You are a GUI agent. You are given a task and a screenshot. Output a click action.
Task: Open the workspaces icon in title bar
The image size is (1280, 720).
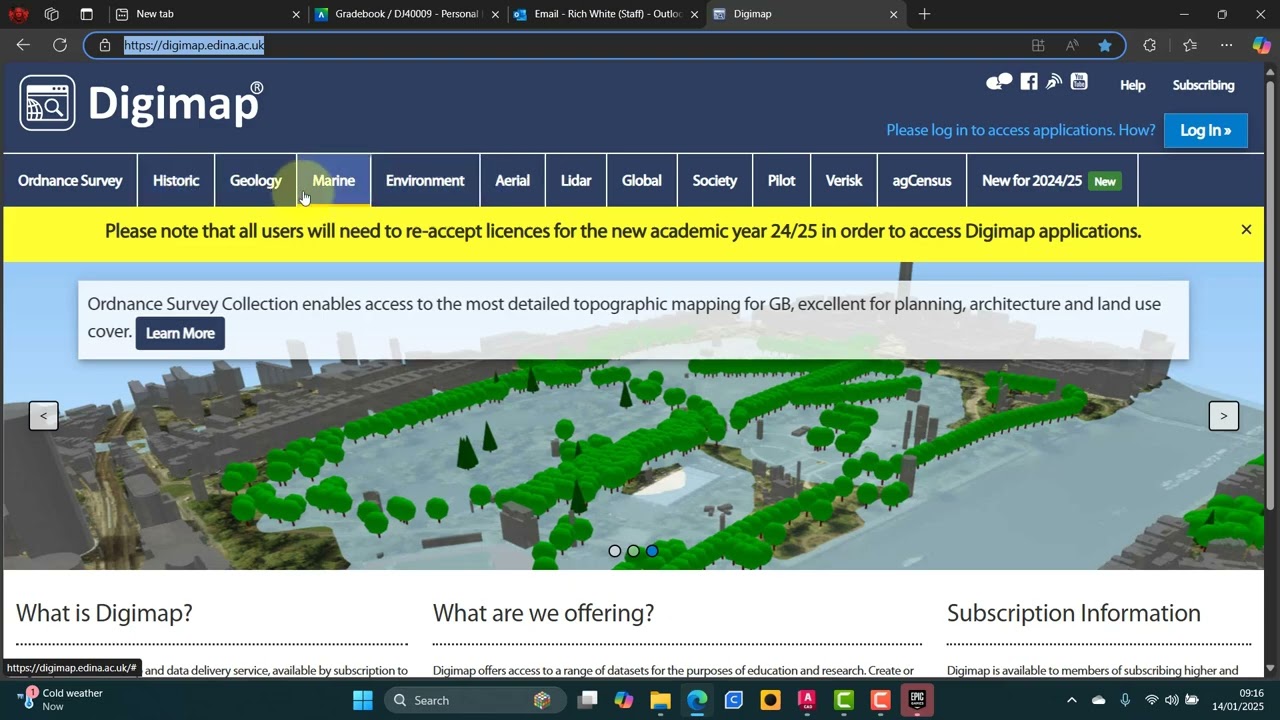(x=52, y=14)
